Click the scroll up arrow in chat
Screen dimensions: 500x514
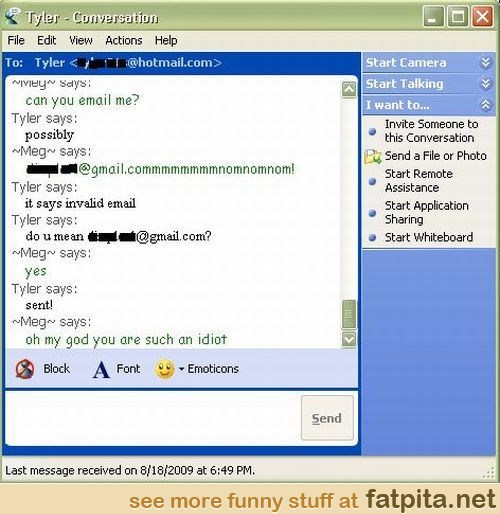click(x=349, y=89)
